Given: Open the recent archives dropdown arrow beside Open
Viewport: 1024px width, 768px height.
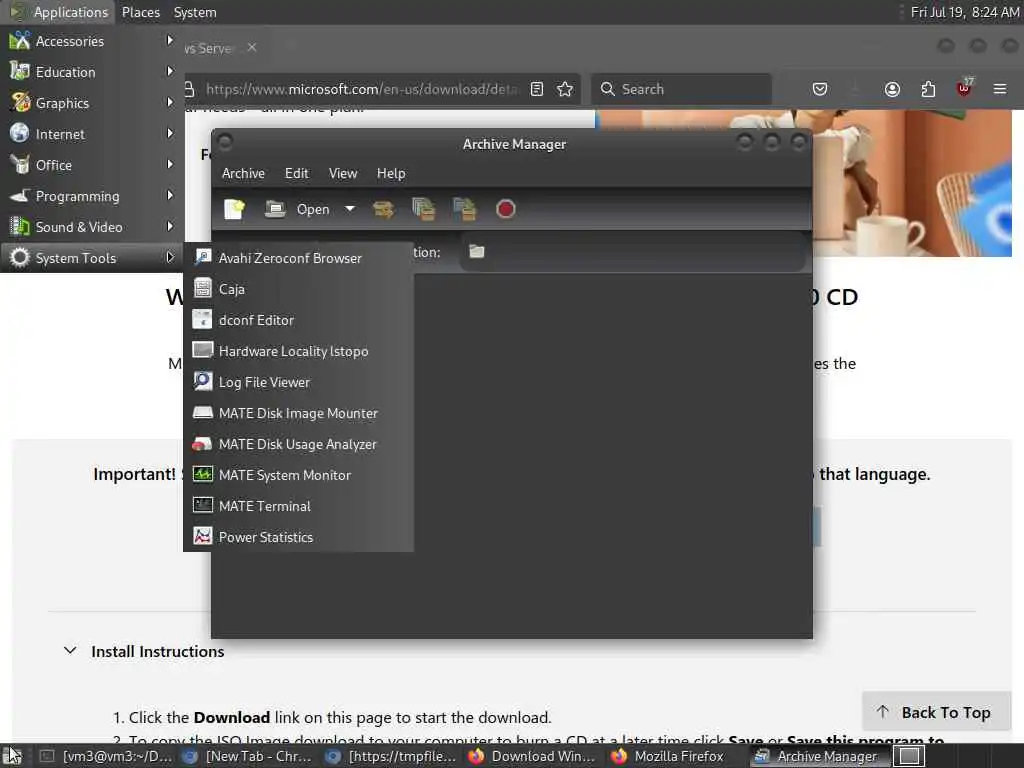Looking at the screenshot, I should point(350,209).
